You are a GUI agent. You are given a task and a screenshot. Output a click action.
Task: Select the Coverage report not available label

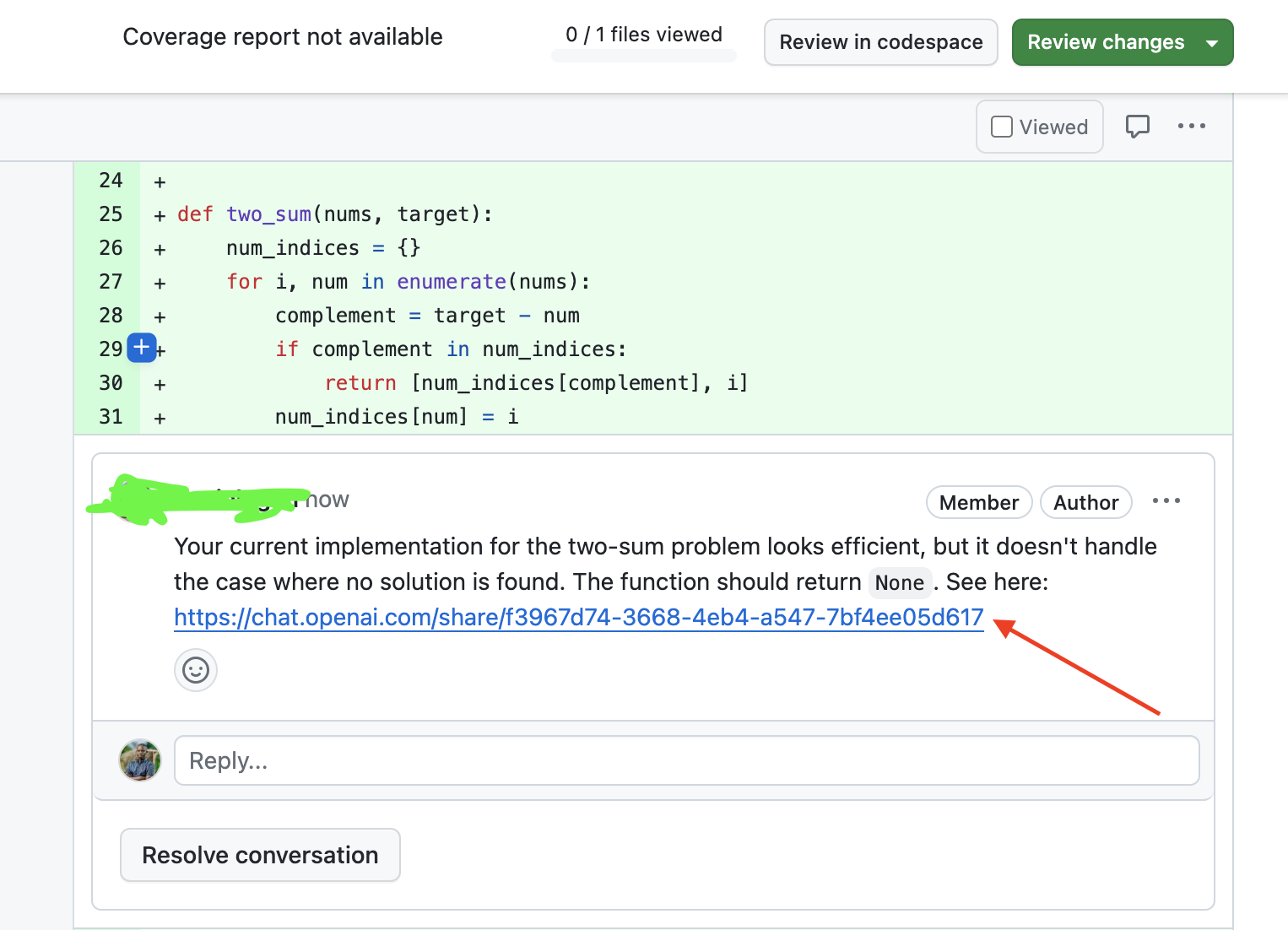click(283, 36)
